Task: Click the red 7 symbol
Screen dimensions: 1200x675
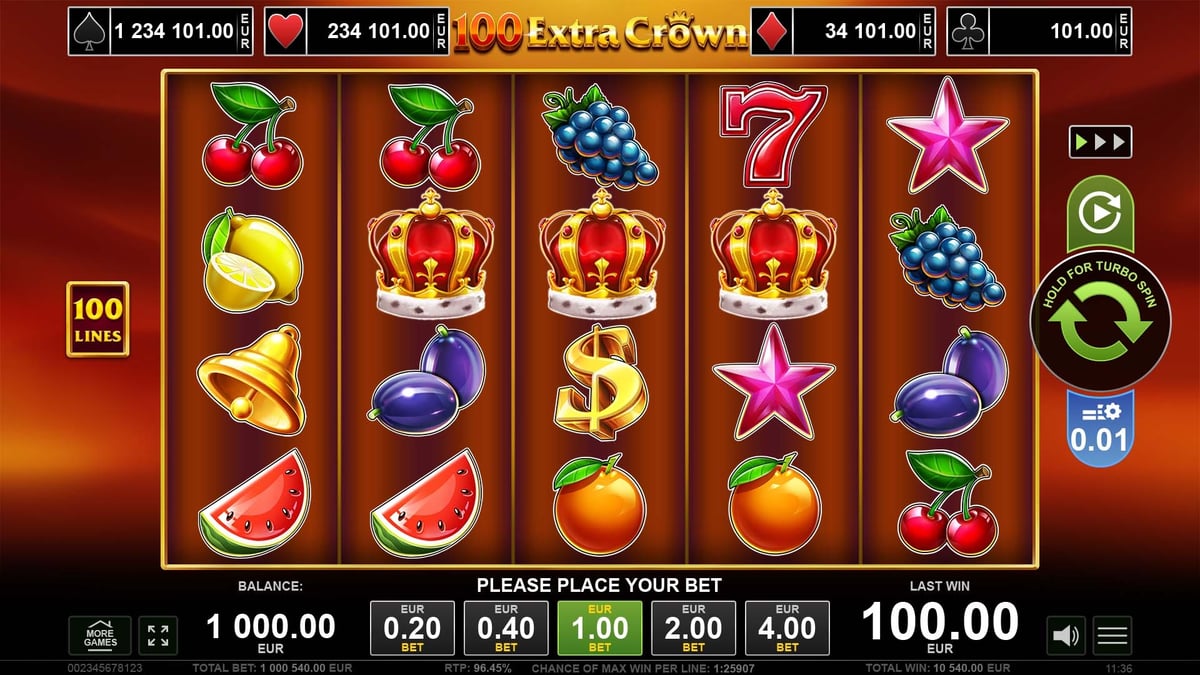Action: pyautogui.click(x=771, y=135)
